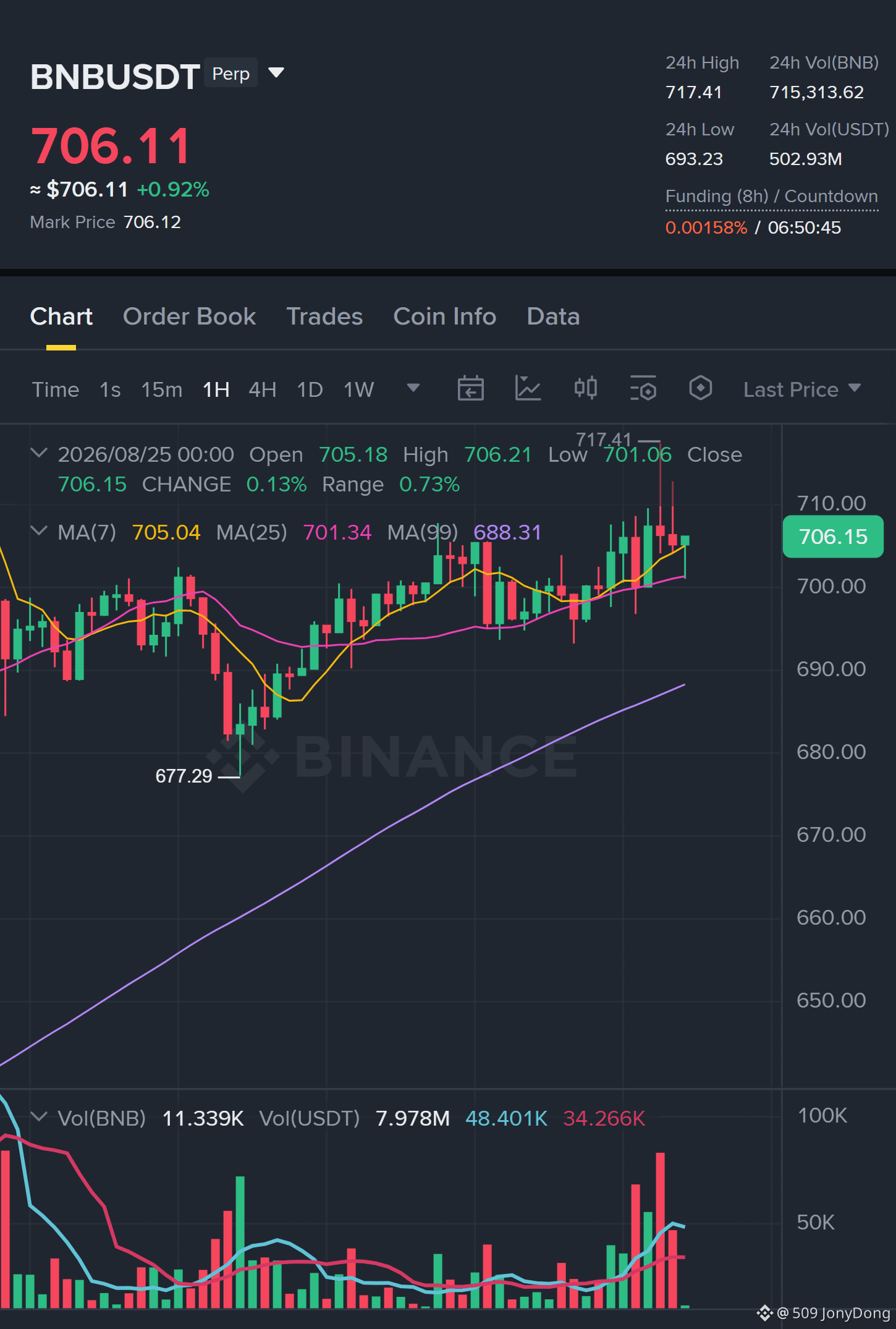Tap the Mark Price 706.12 value
This screenshot has width=896, height=1329.
pyautogui.click(x=152, y=223)
